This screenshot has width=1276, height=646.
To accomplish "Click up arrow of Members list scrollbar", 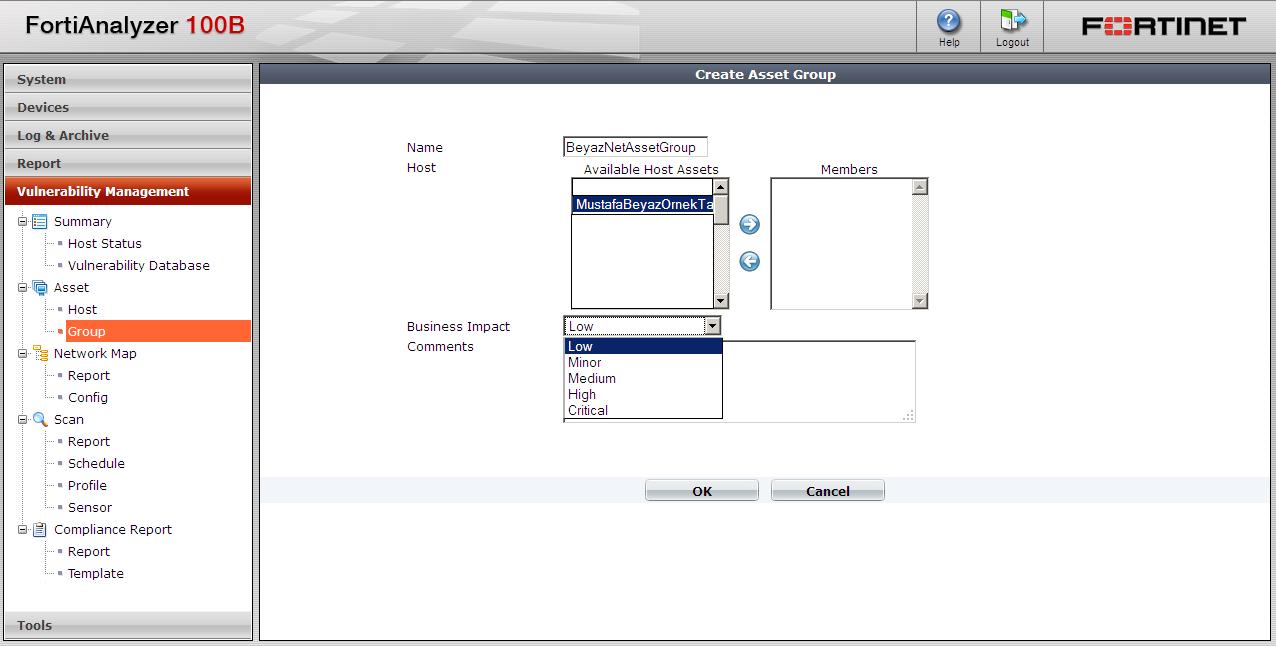I will (x=920, y=187).
